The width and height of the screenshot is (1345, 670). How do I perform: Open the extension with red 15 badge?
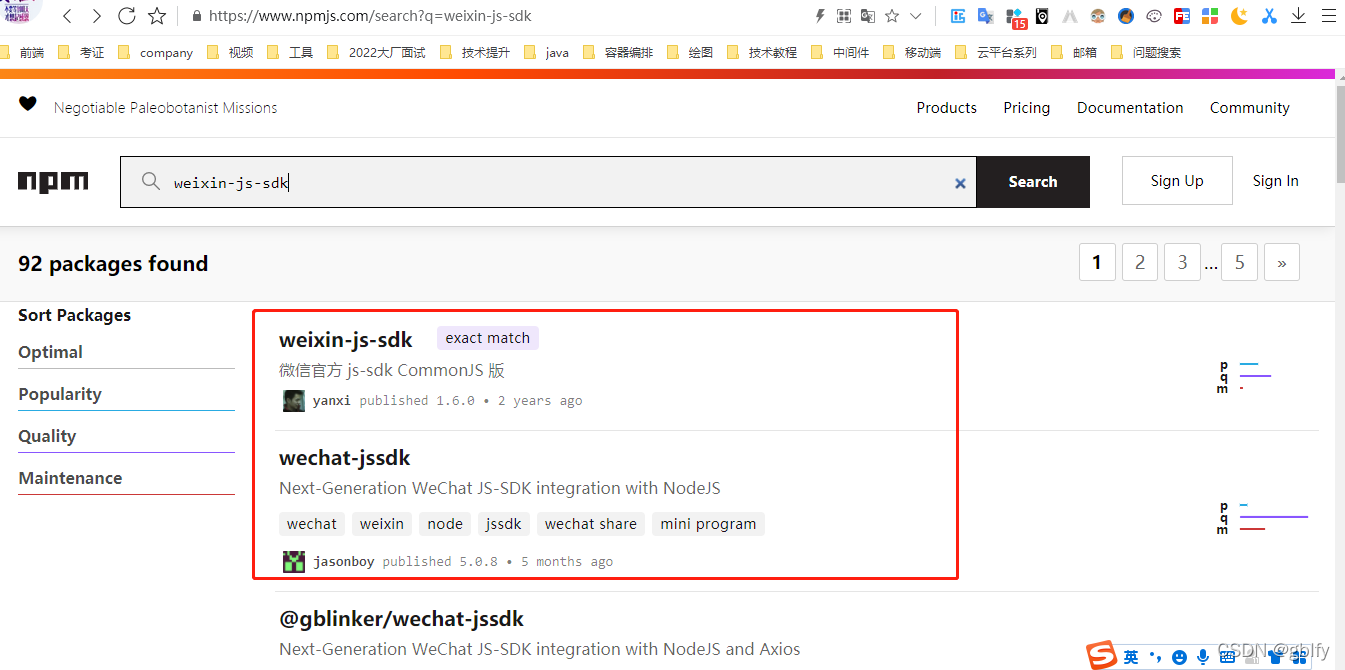[1015, 17]
